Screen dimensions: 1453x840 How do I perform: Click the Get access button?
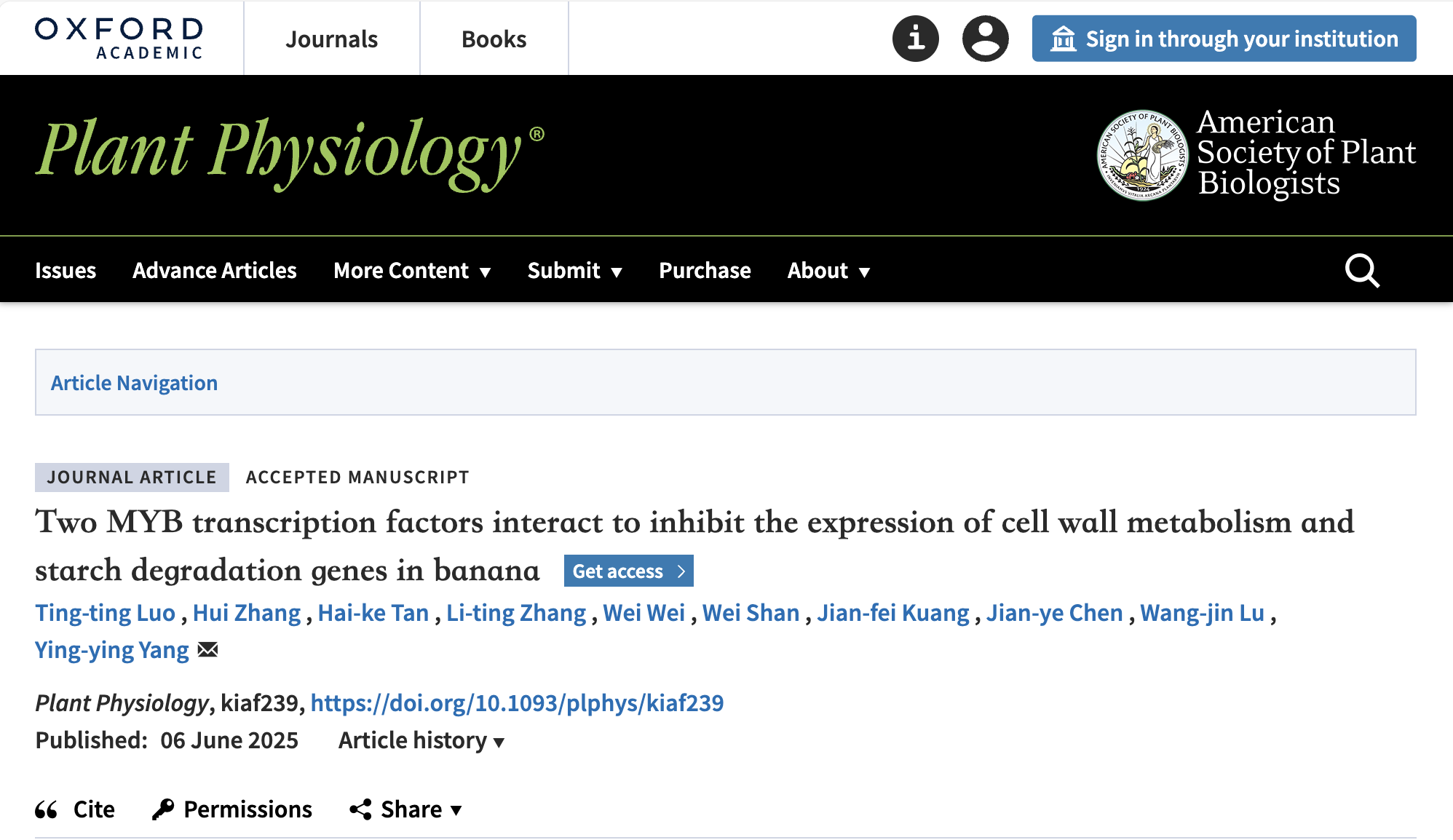[628, 571]
